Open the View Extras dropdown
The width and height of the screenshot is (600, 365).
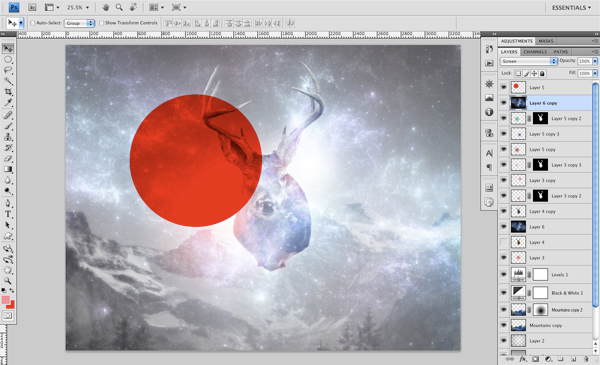pos(52,7)
